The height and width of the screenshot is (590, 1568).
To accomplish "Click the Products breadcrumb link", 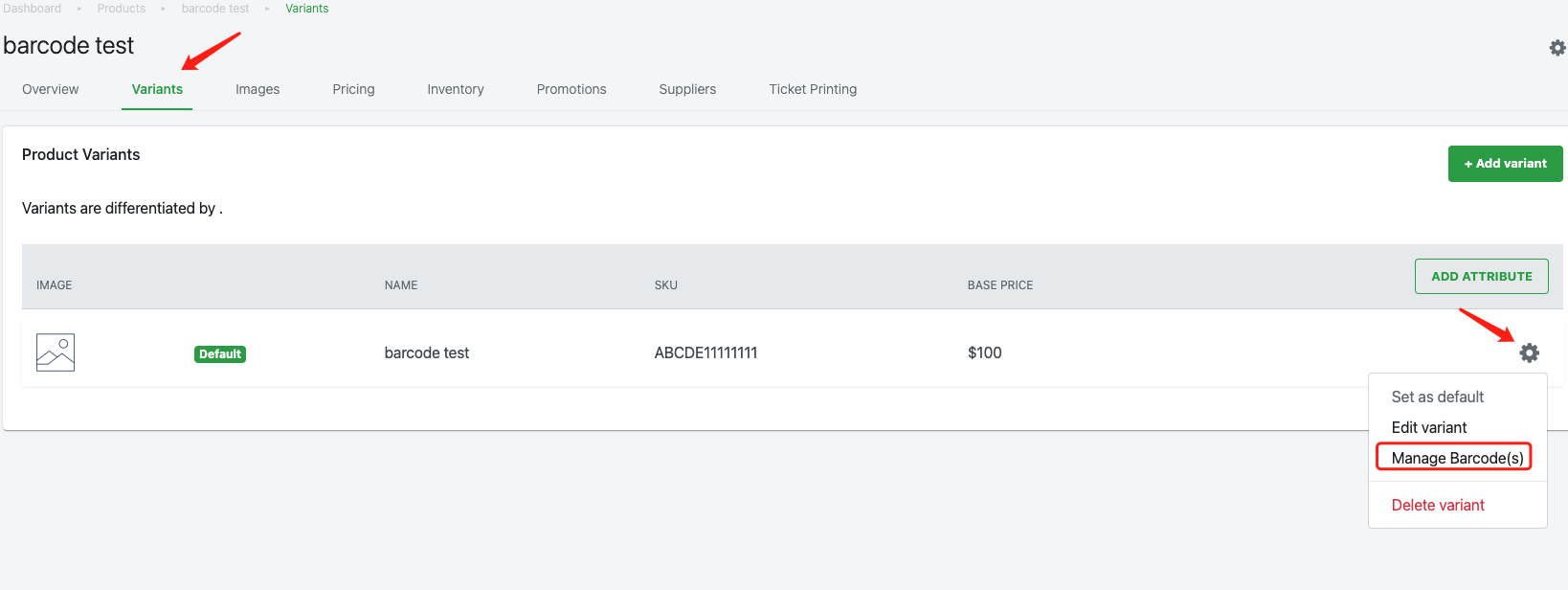I will pyautogui.click(x=122, y=9).
